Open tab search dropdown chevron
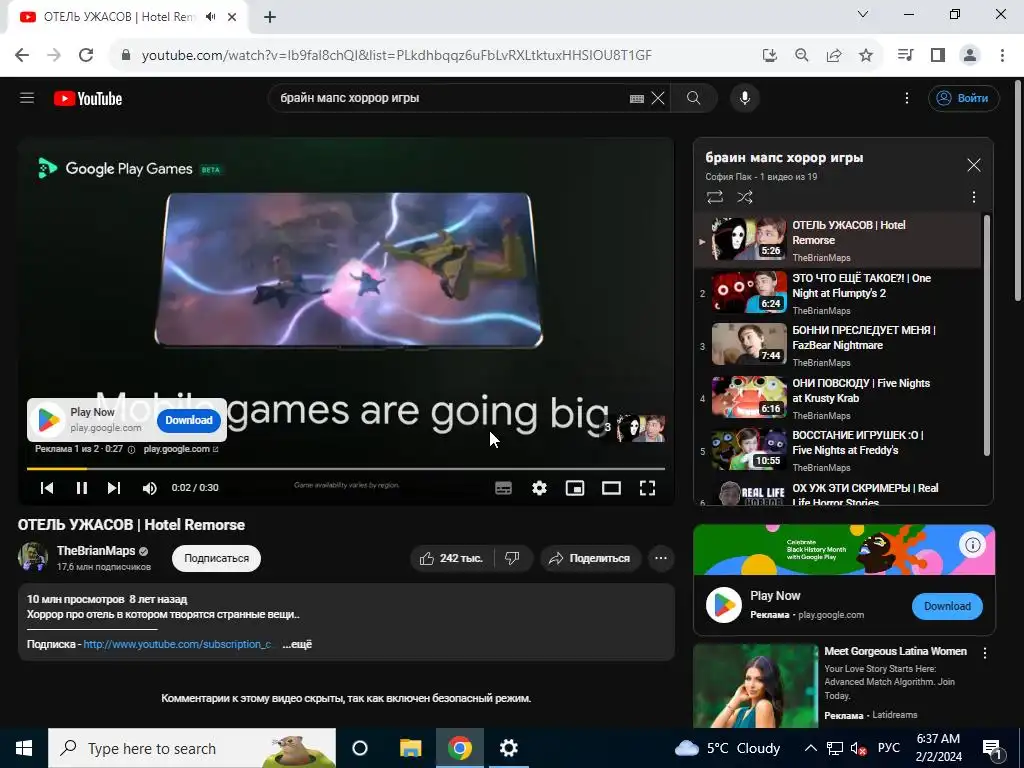The image size is (1024, 768). pyautogui.click(x=863, y=14)
